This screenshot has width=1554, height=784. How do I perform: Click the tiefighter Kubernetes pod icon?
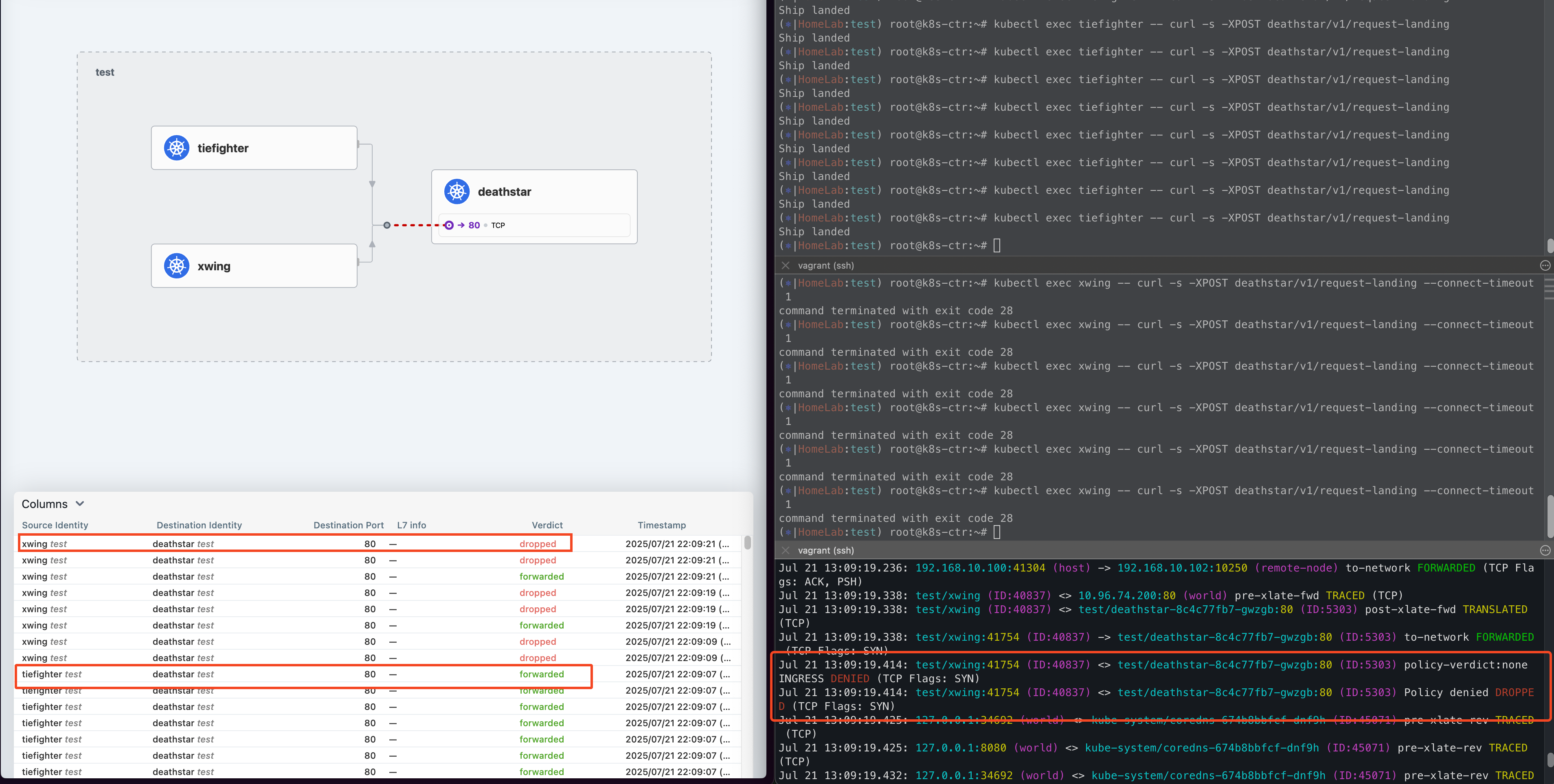[177, 148]
